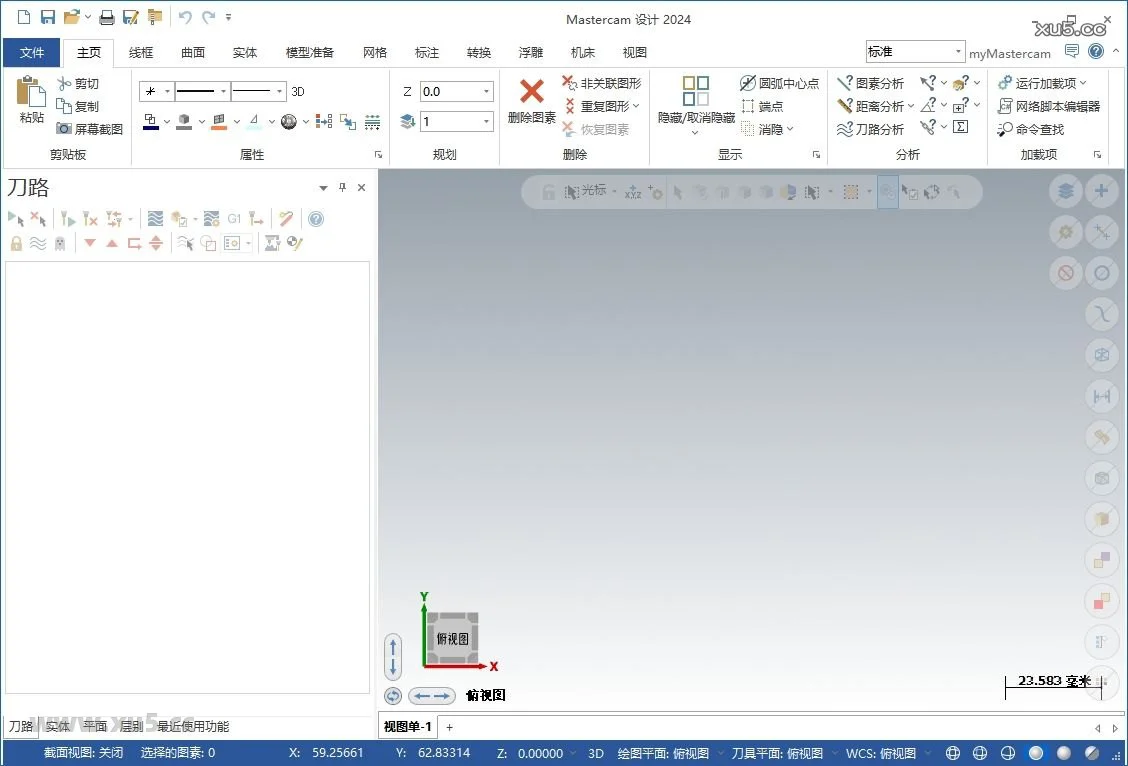The width and height of the screenshot is (1128, 766).
Task: Open the myMastercam link
Action: (x=1010, y=53)
